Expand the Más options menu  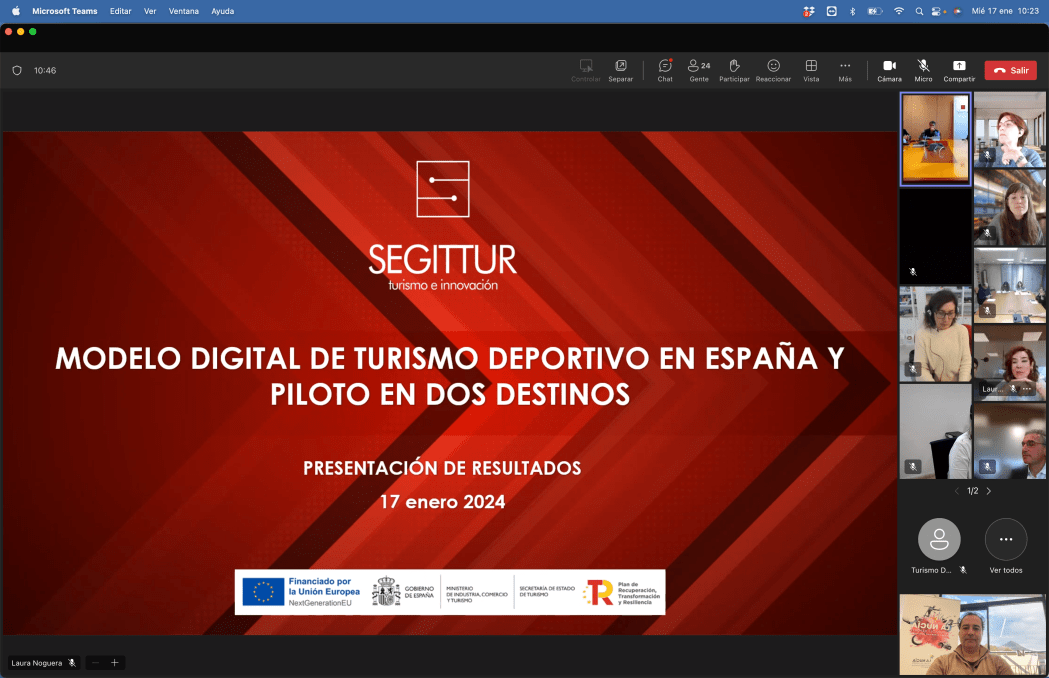pos(845,66)
